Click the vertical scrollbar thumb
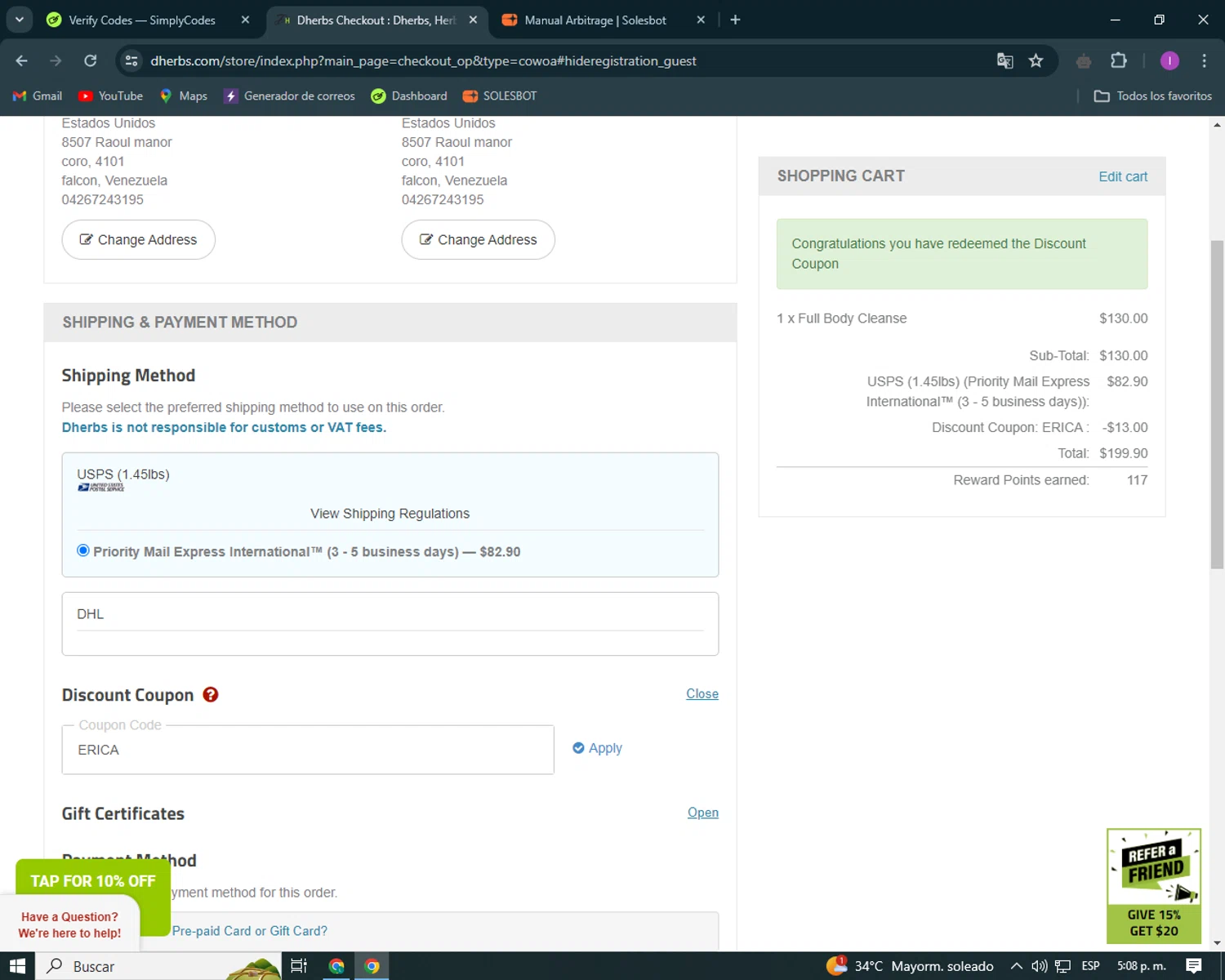Image resolution: width=1225 pixels, height=980 pixels. click(1218, 404)
